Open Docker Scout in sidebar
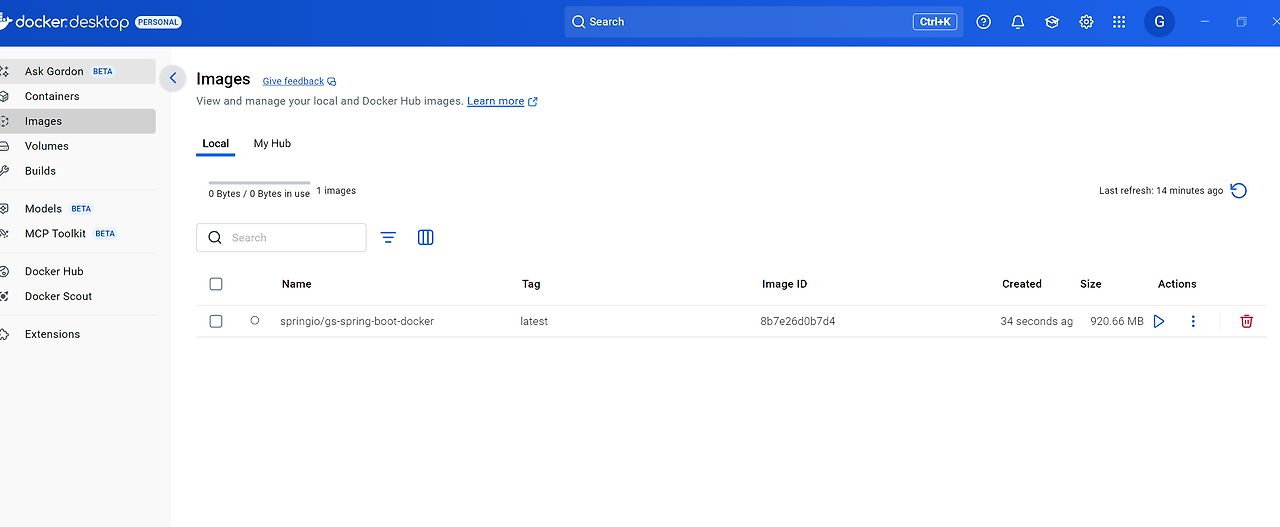Viewport: 1280px width, 527px height. click(x=78, y=296)
